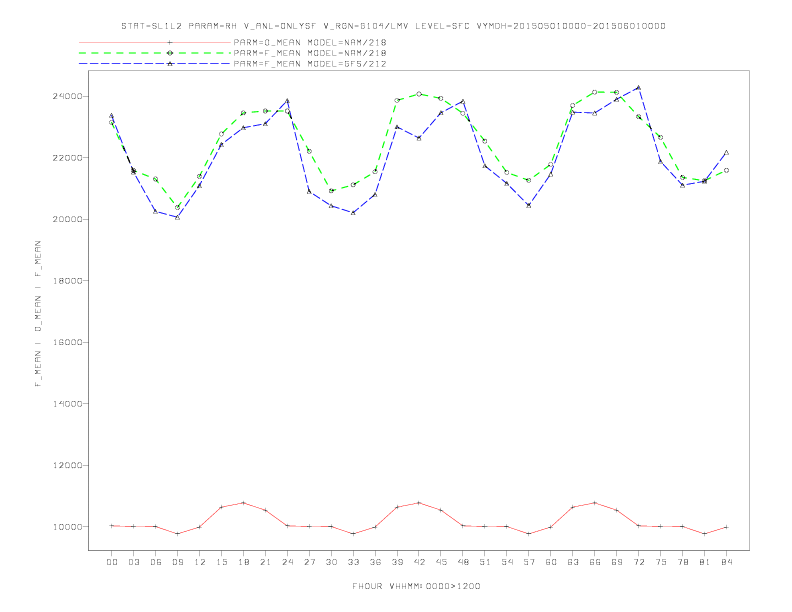Click the chart title starting with STAT=SL1L2
The image size is (792, 612).
[393, 26]
